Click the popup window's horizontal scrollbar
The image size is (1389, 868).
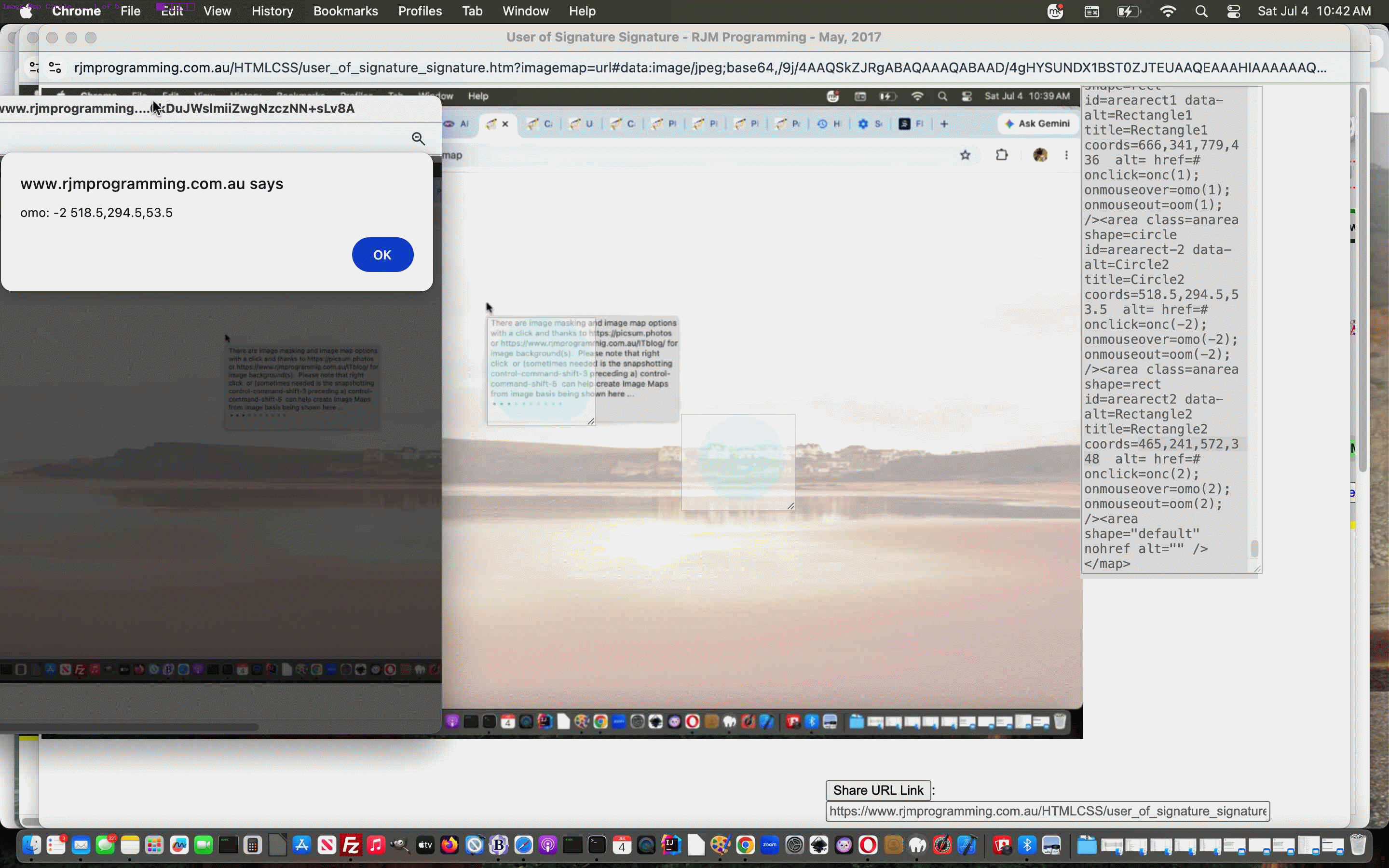tap(129, 727)
